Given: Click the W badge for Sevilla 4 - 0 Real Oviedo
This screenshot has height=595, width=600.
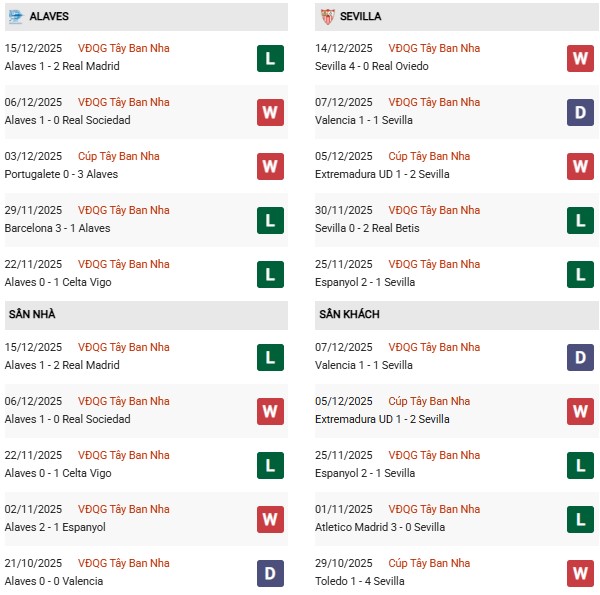Looking at the screenshot, I should [x=580, y=58].
